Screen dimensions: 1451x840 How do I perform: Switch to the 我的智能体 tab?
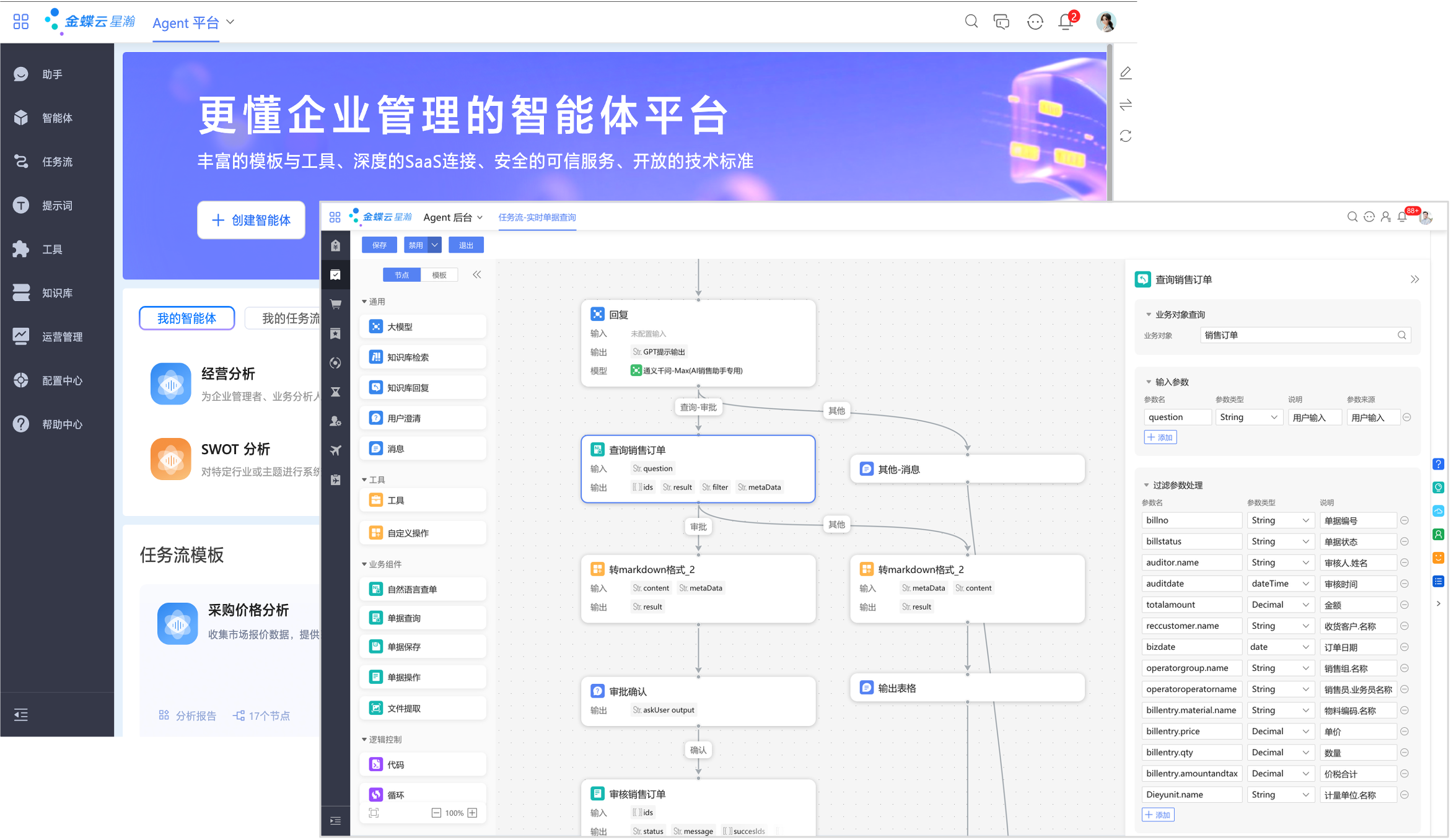pyautogui.click(x=186, y=318)
